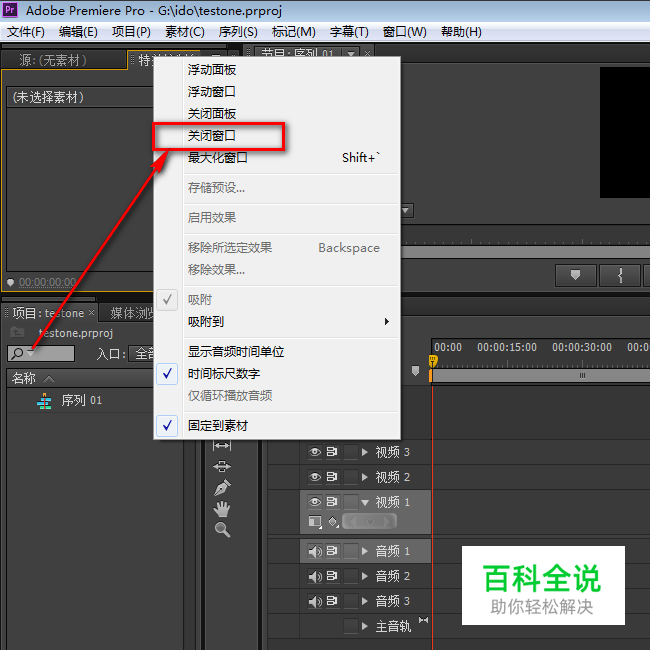The image size is (650, 650).
Task: Select the Slide tool in the tools panel
Action: (x=222, y=466)
